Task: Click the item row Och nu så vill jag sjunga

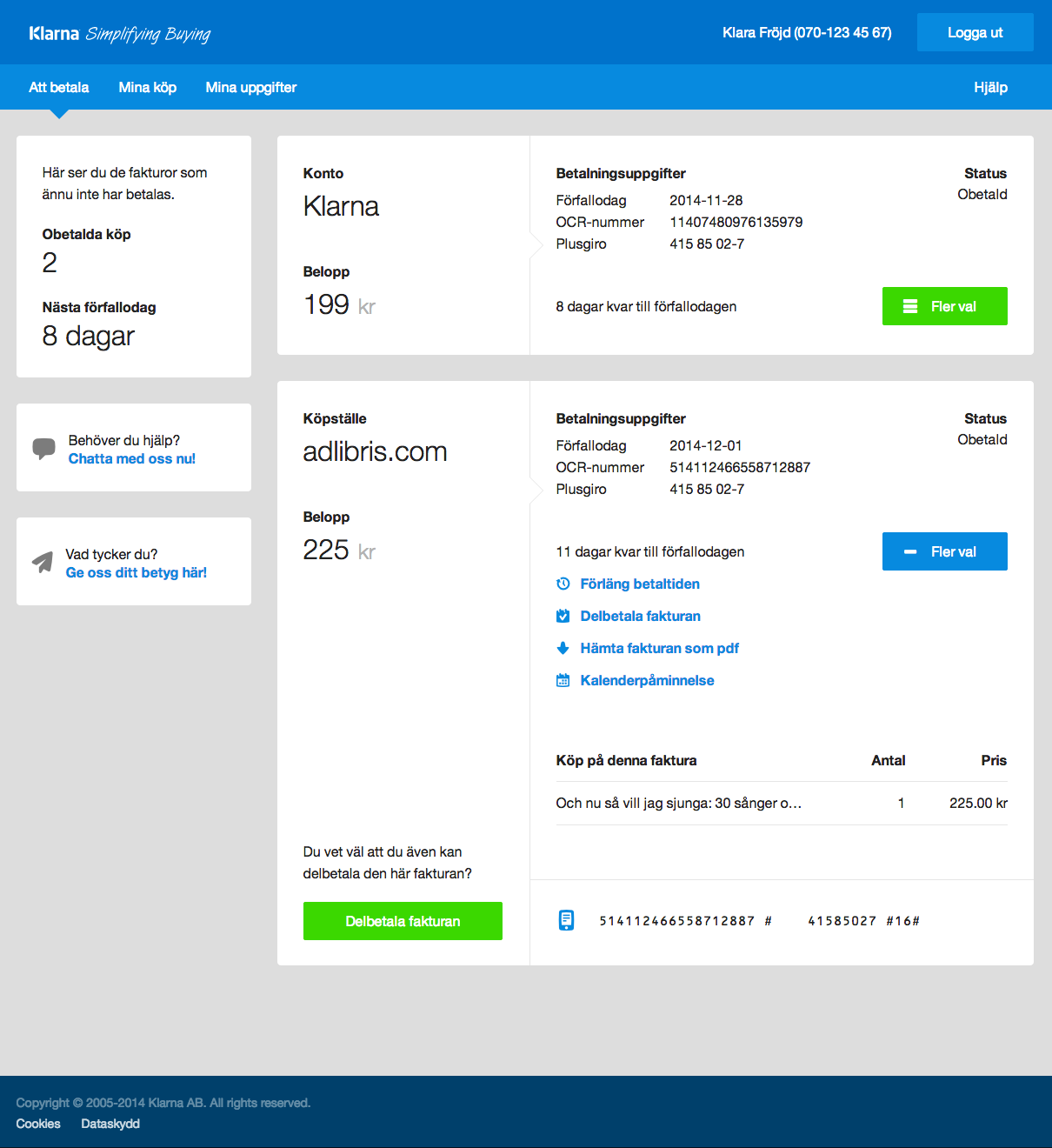Action: pos(782,803)
